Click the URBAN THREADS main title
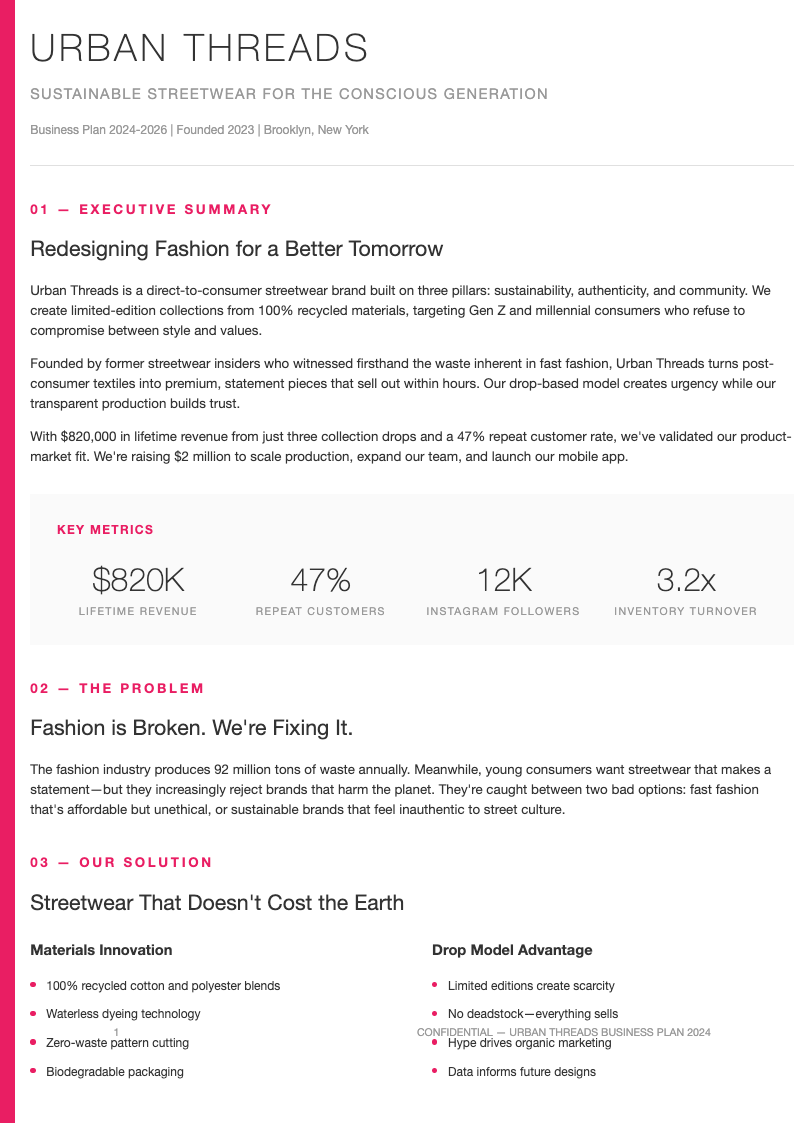Screen dimensions: 794x1123 tap(199, 48)
